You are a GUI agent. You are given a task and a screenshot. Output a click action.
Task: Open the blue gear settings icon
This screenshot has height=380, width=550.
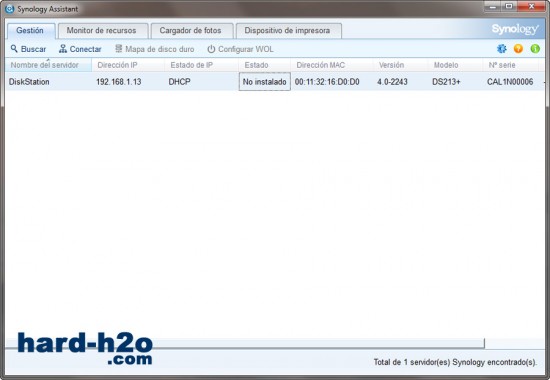[x=502, y=49]
